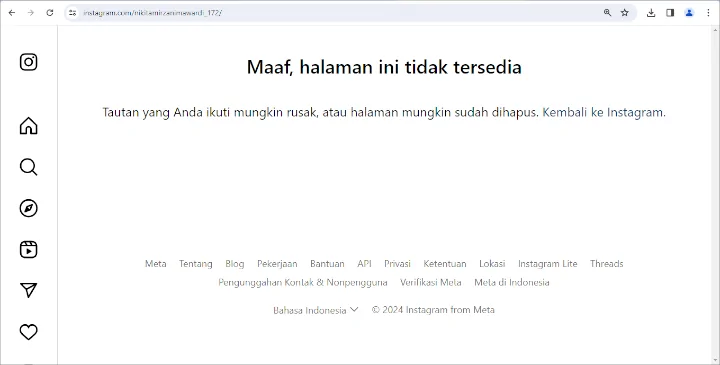
Task: Open Messages paper plane icon
Action: (28, 290)
